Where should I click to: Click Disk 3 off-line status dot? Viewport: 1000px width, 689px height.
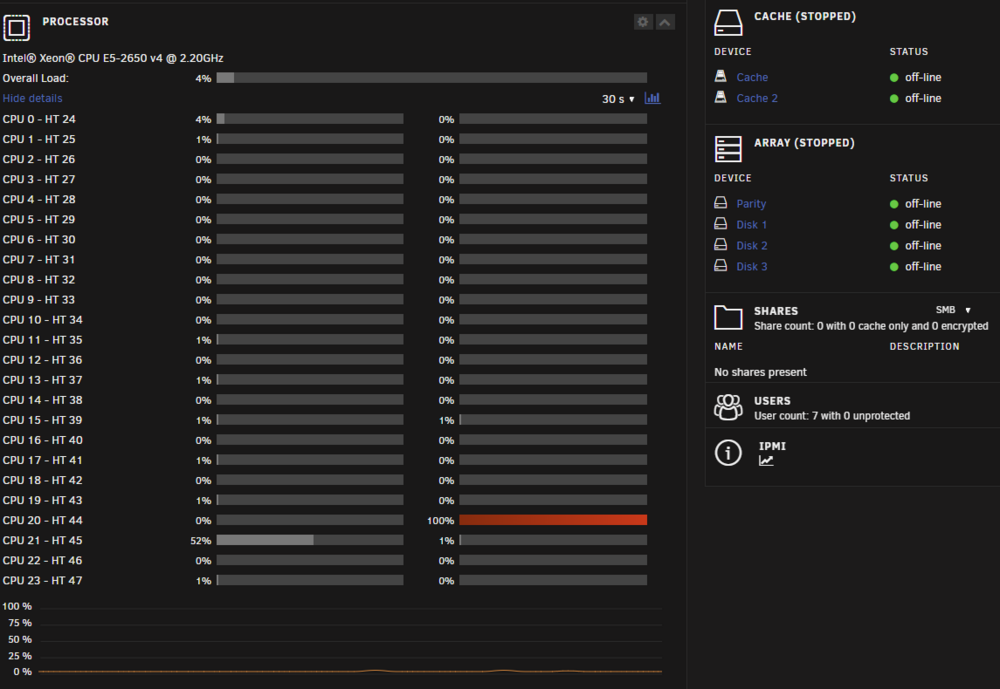tap(894, 267)
